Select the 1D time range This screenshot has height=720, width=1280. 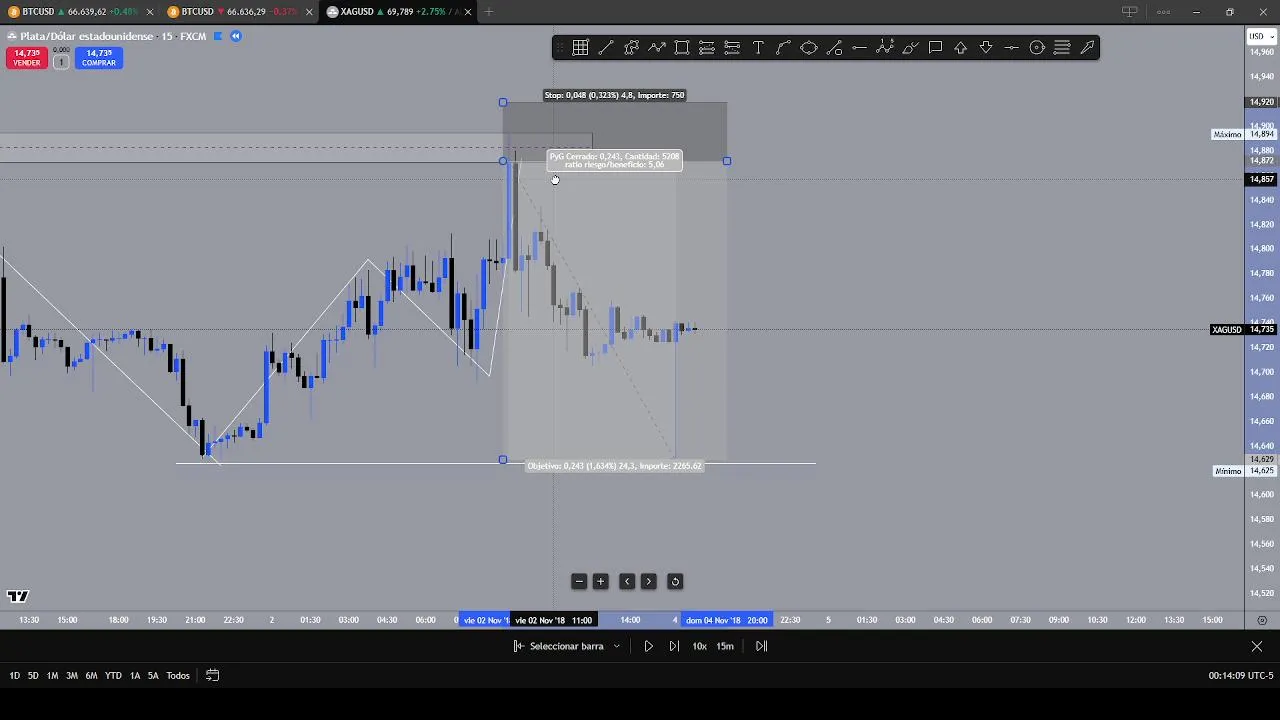click(x=15, y=676)
